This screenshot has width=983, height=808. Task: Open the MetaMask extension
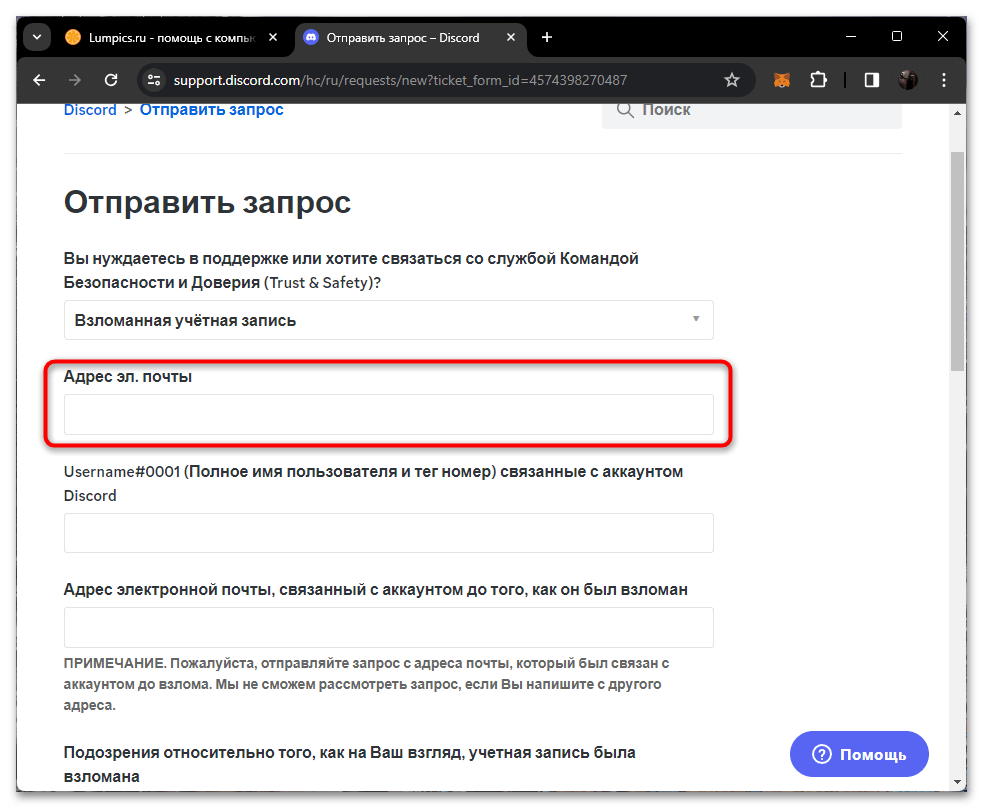coord(781,79)
